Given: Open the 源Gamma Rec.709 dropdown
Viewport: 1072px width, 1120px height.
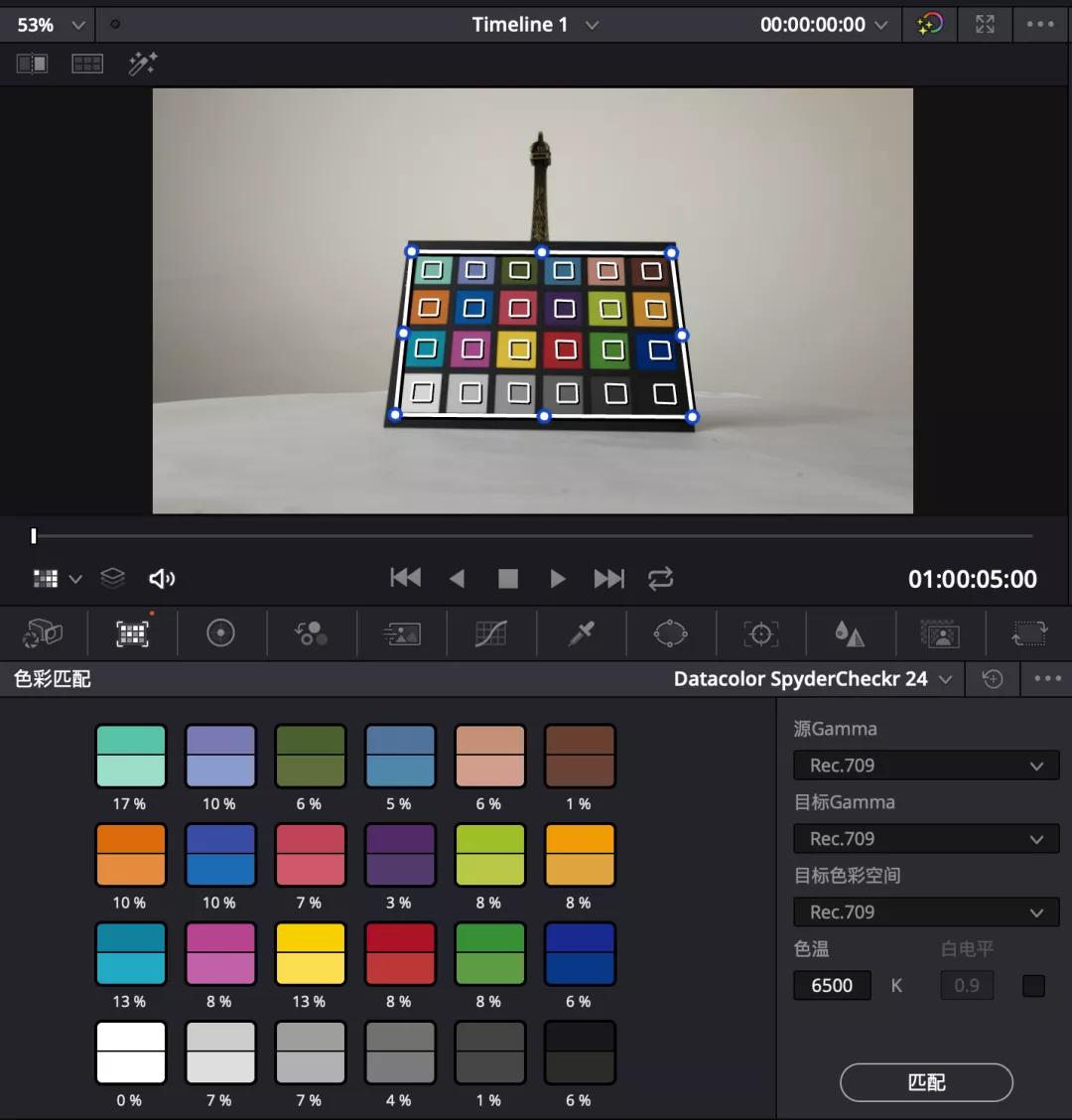Looking at the screenshot, I should (x=925, y=766).
